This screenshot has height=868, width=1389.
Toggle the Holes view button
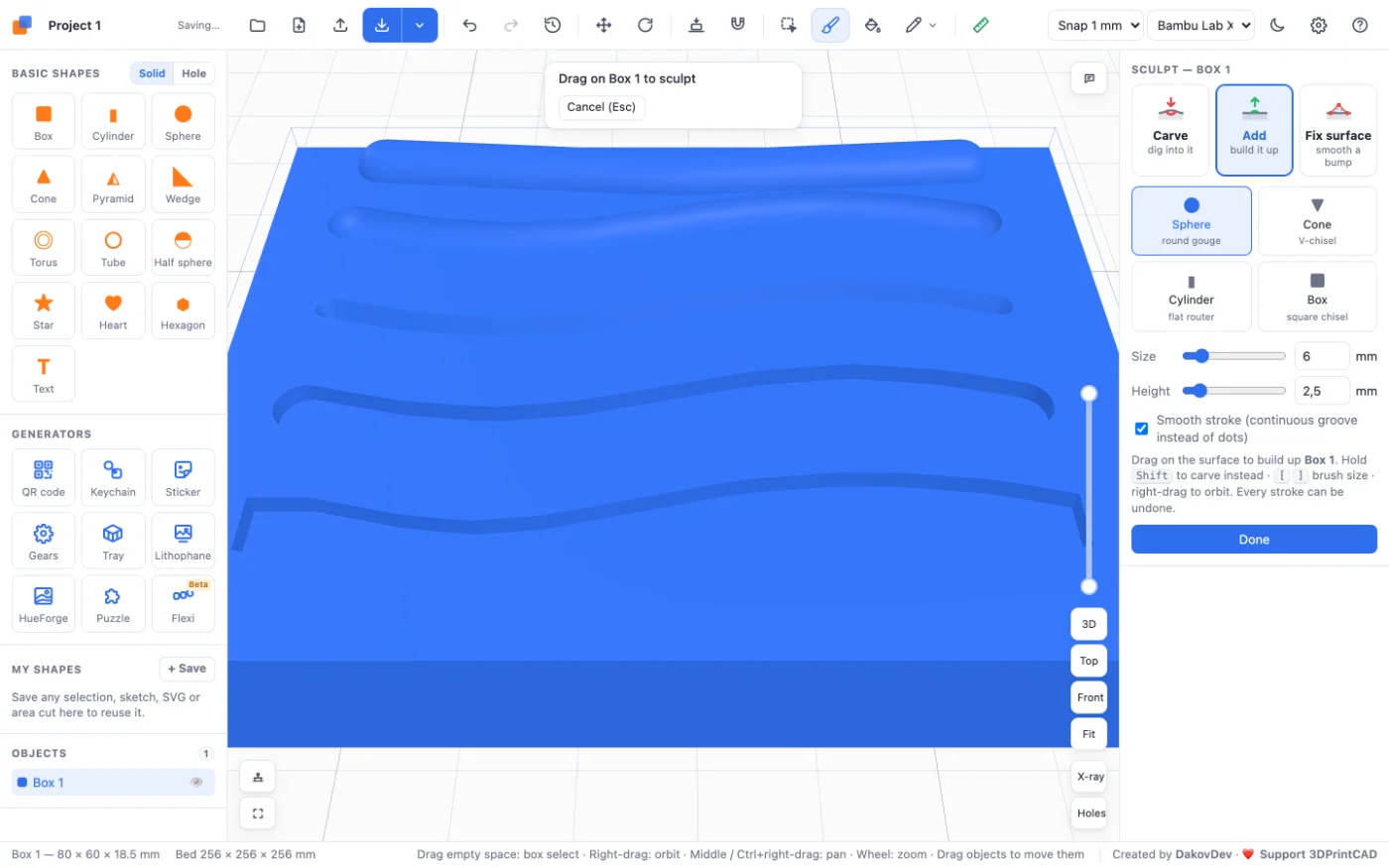[1089, 813]
